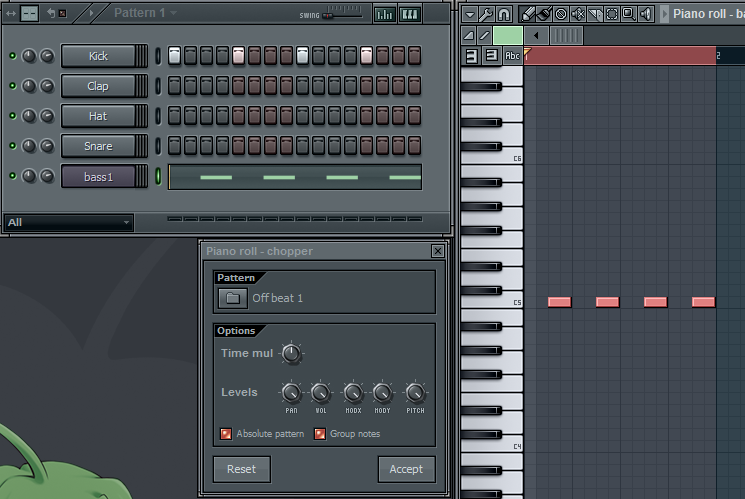The height and width of the screenshot is (499, 745).
Task: Click the speaker playback tool icon
Action: tap(646, 14)
